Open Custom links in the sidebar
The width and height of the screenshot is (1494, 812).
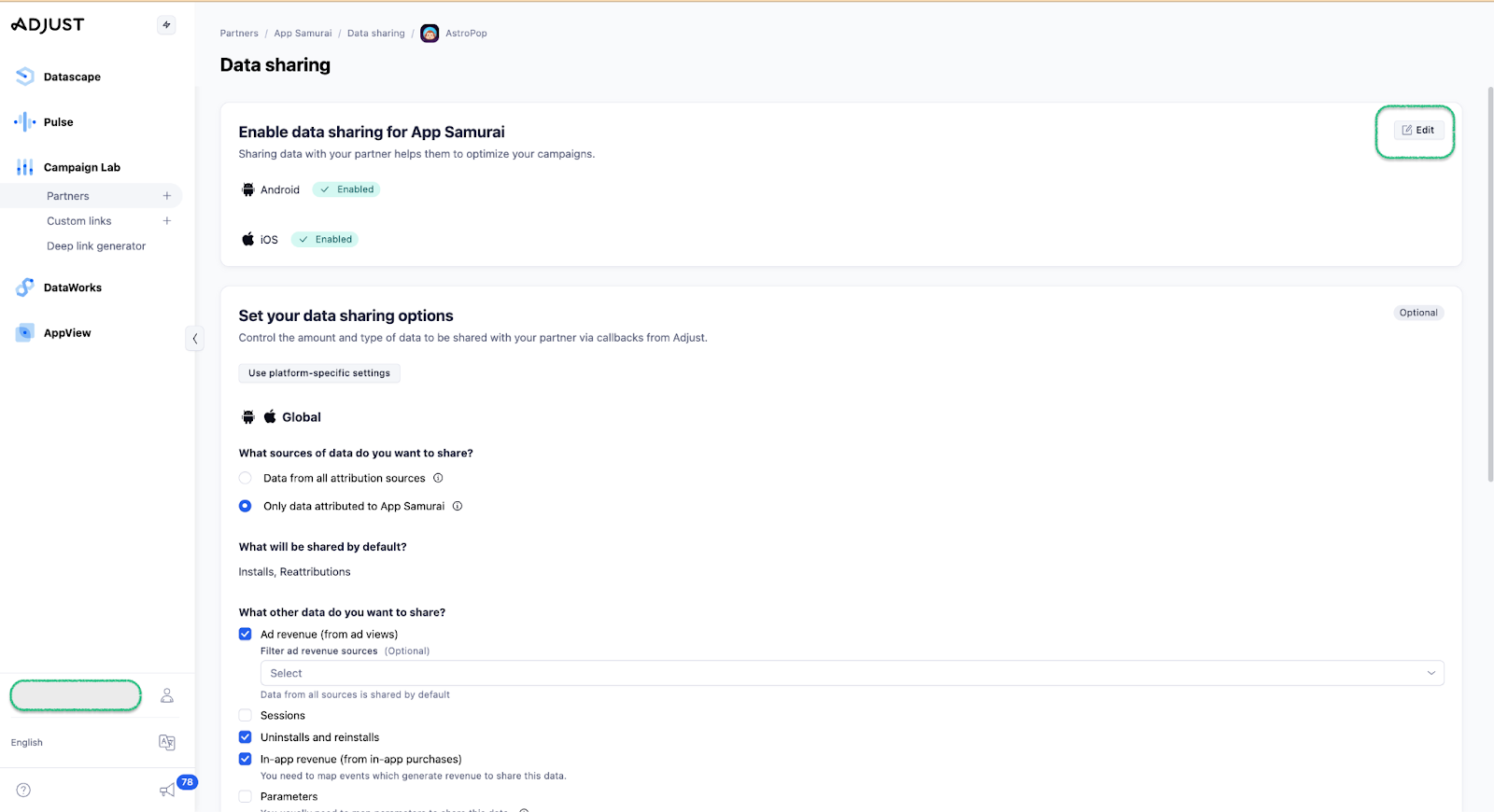[x=79, y=221]
